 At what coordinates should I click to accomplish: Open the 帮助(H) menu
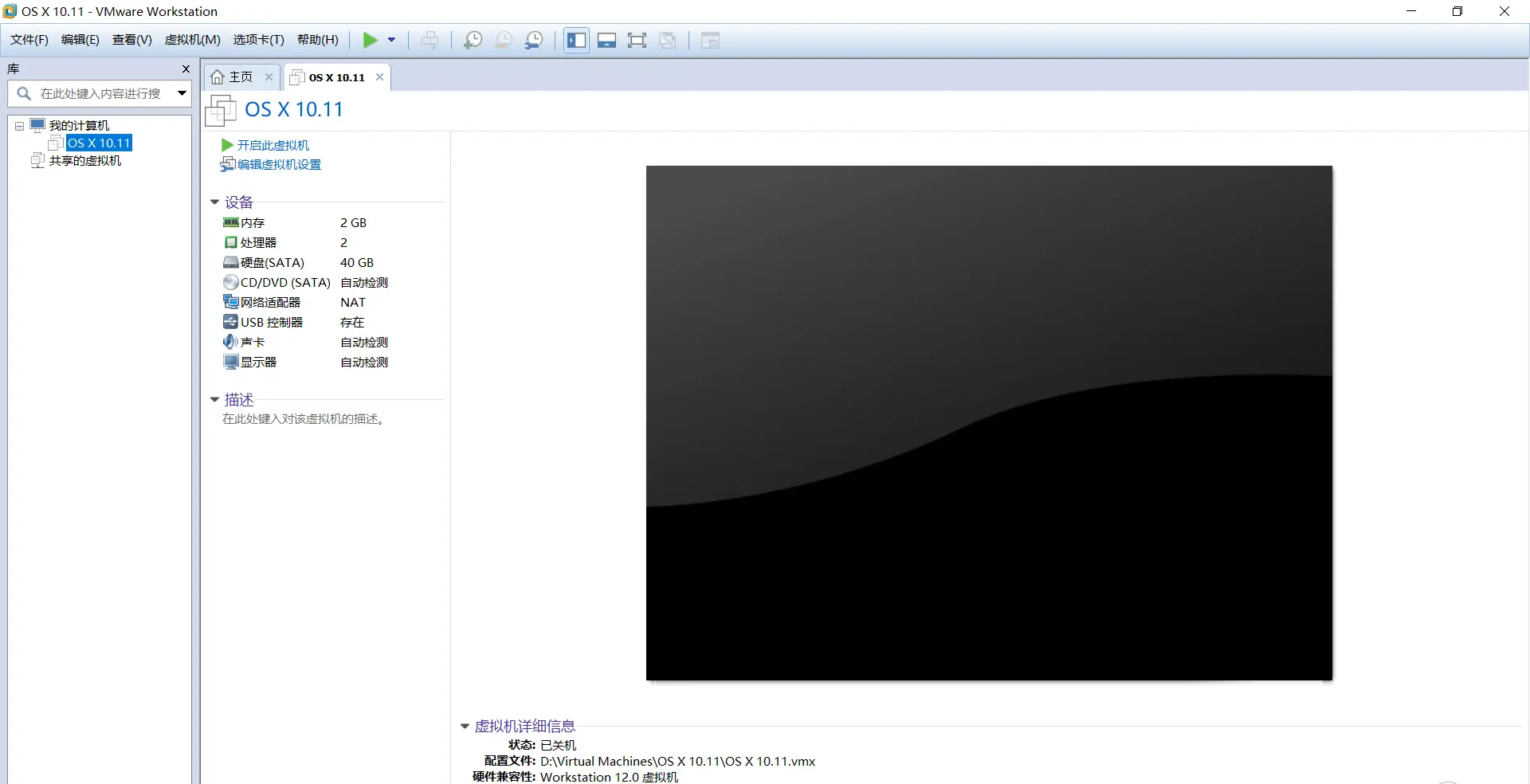click(x=318, y=40)
